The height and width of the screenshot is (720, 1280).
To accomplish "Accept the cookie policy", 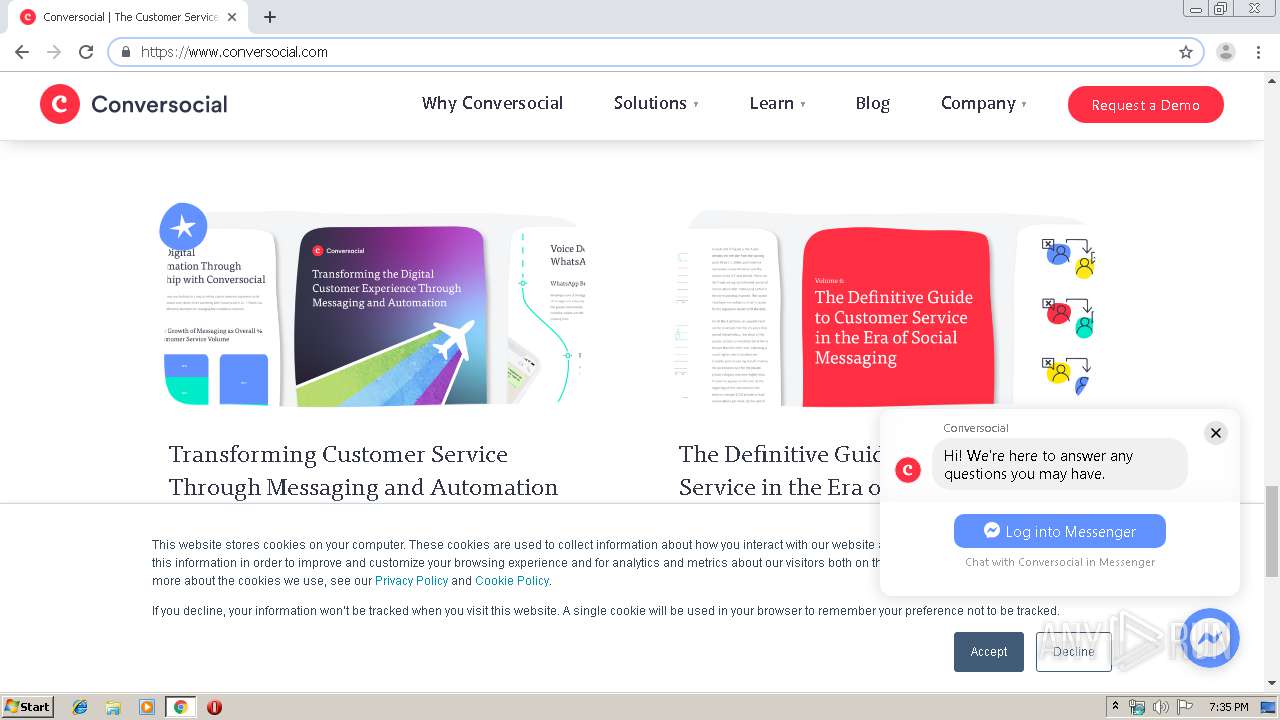I will pos(989,651).
